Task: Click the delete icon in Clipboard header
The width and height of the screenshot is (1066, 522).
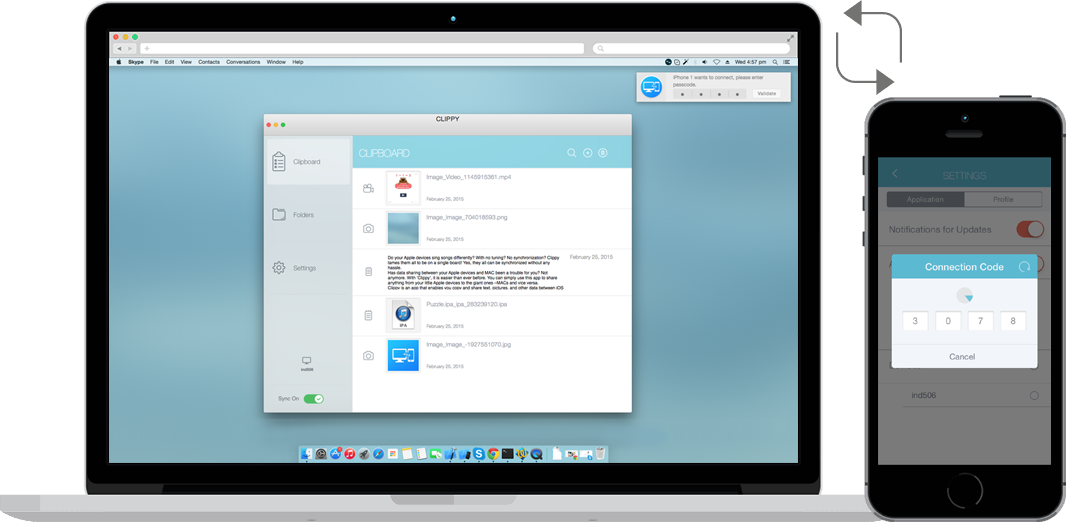Action: coord(603,153)
